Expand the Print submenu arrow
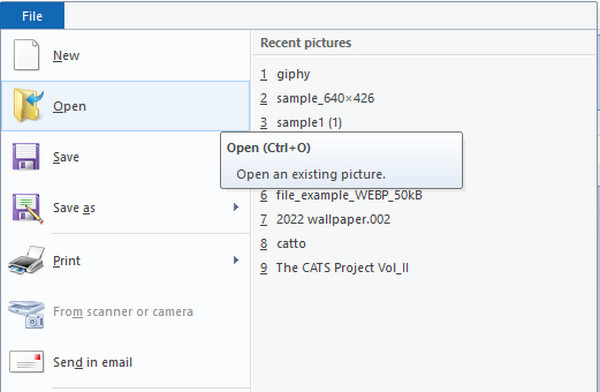The image size is (600, 392). [x=236, y=260]
